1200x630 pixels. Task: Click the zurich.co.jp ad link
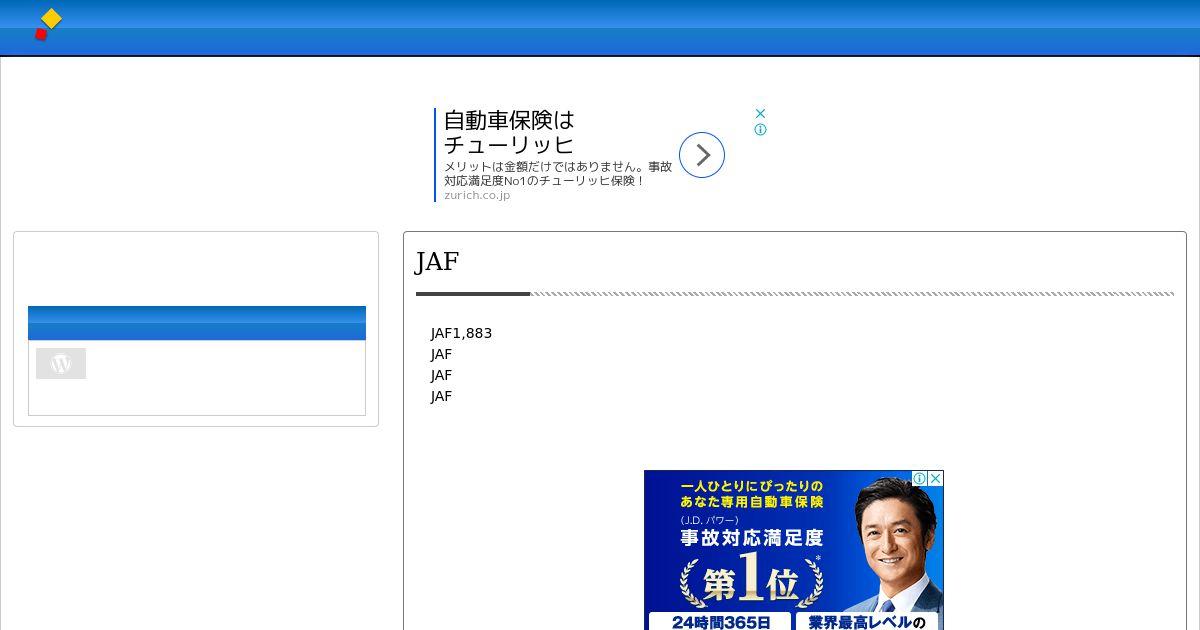tap(477, 195)
